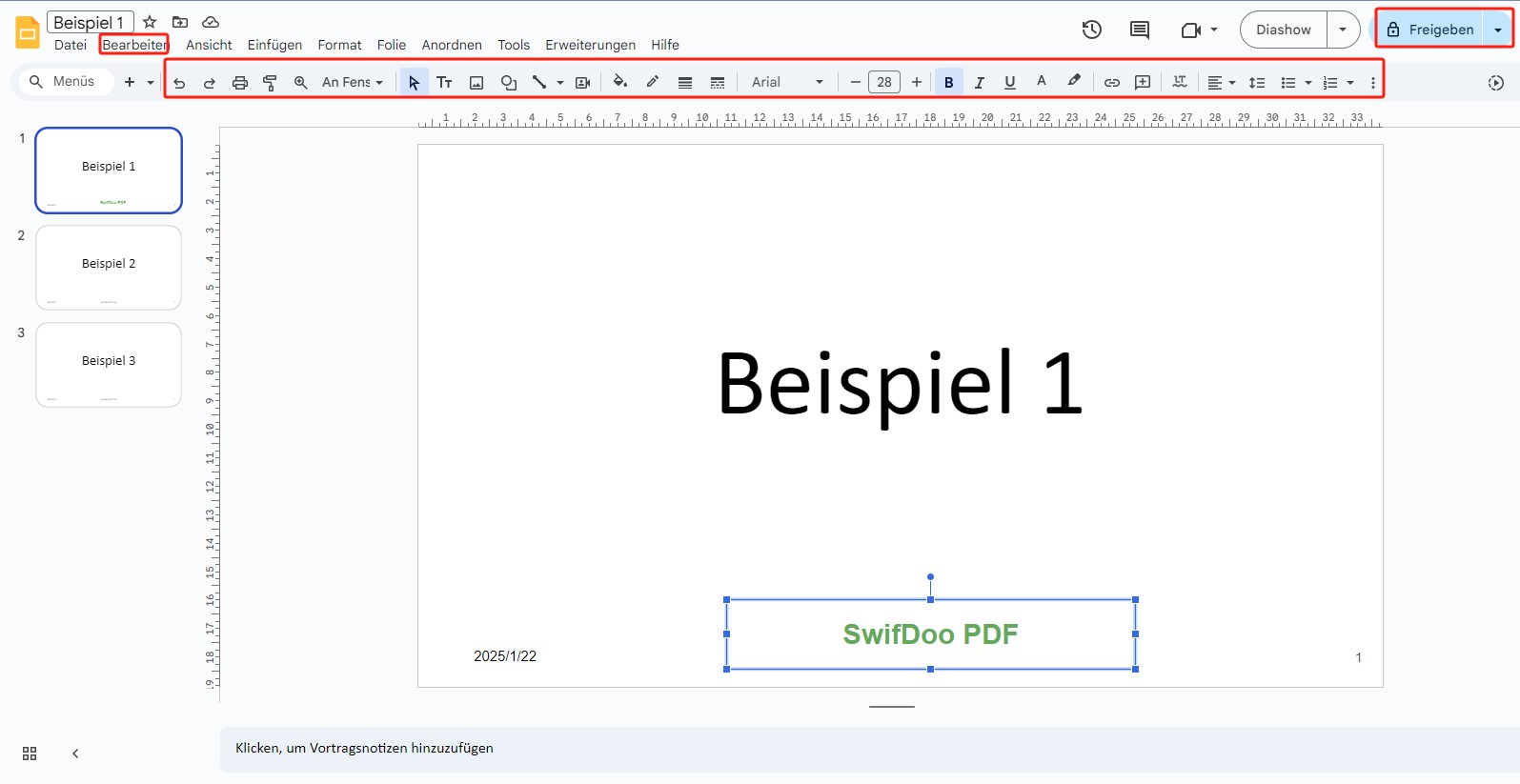Open the Arial font dropdown
This screenshot has height=784, width=1520.
coord(787,82)
